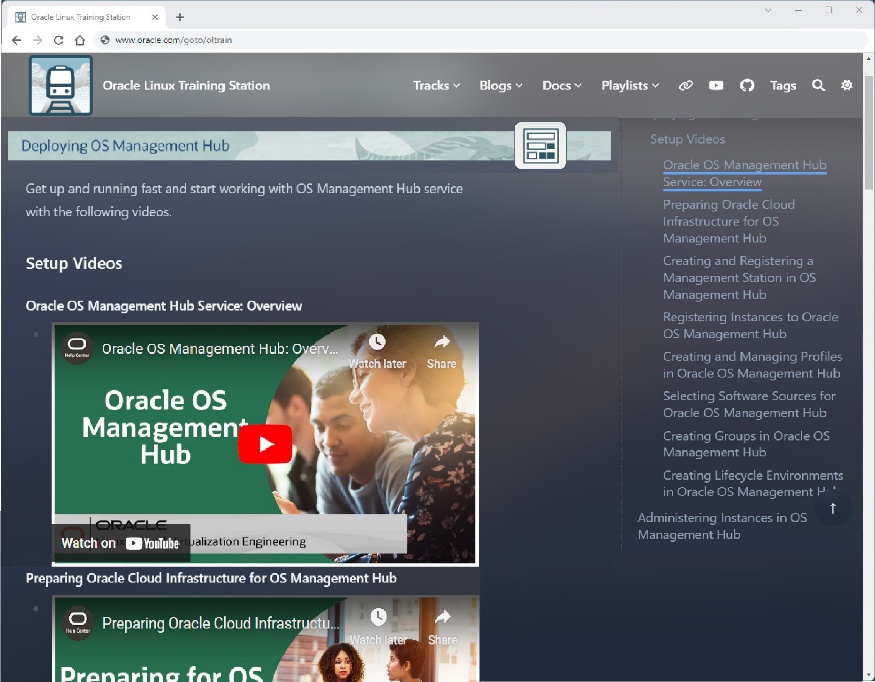This screenshot has width=875, height=682.
Task: Reload the page with the refresh icon
Action: (59, 40)
